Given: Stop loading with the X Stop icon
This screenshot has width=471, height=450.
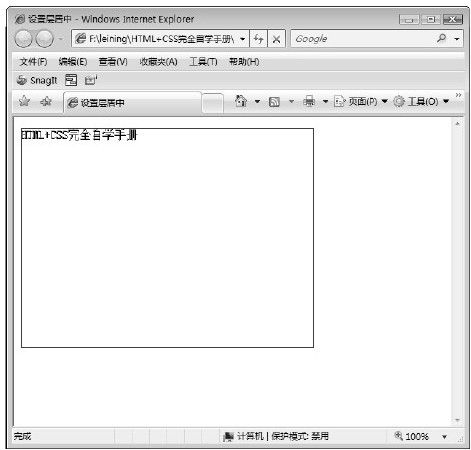Looking at the screenshot, I should click(x=276, y=39).
